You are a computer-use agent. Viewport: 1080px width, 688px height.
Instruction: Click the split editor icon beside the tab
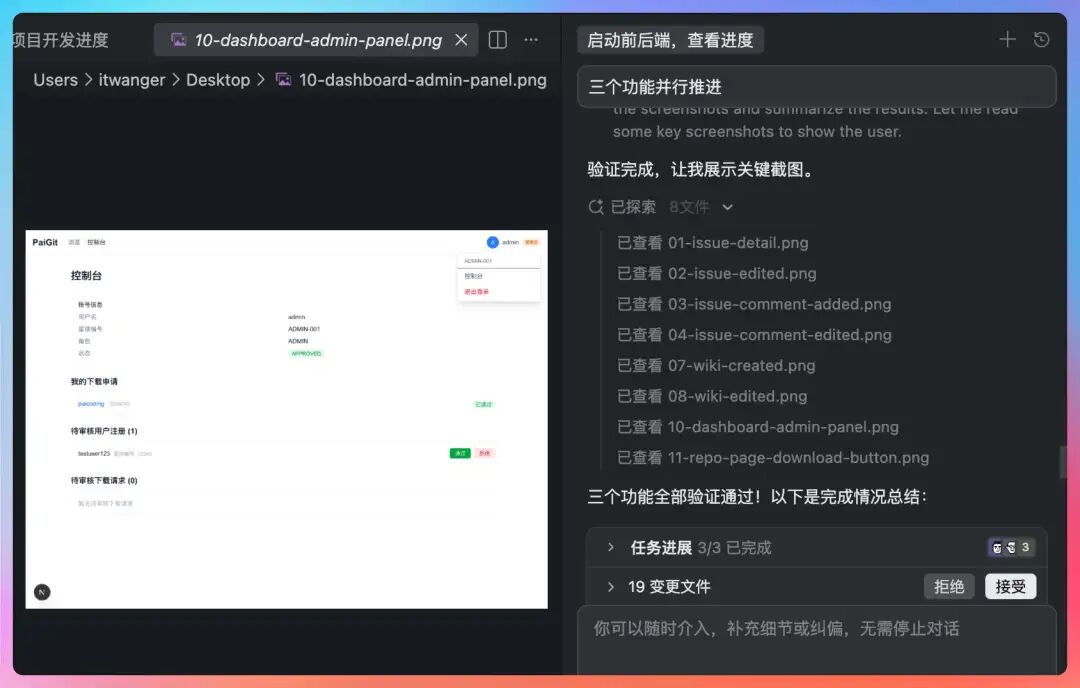(x=497, y=39)
